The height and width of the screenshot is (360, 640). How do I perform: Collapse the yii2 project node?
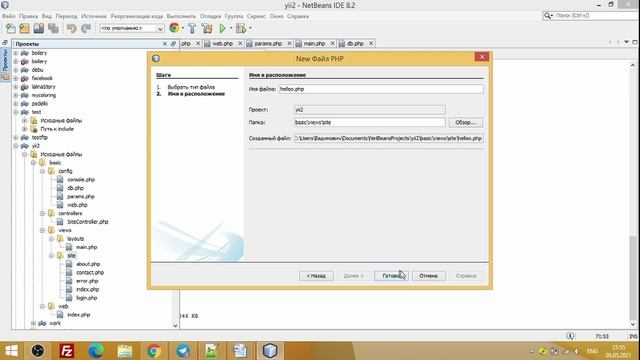pyautogui.click(x=16, y=146)
